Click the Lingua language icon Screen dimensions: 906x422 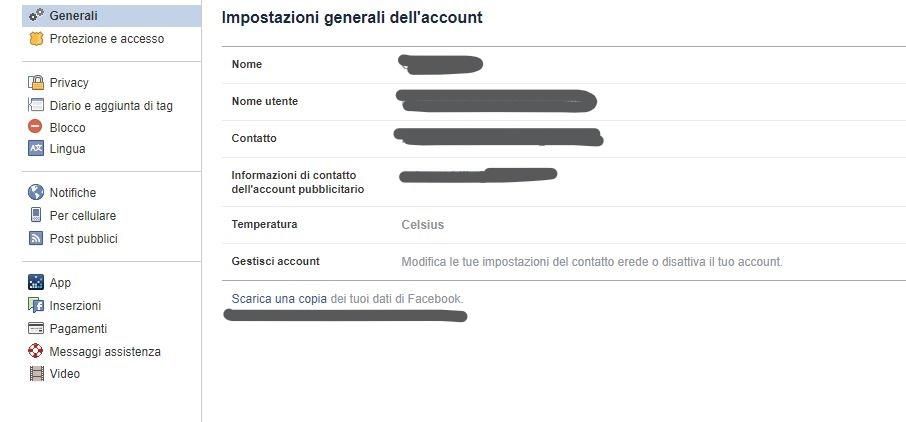coord(36,149)
